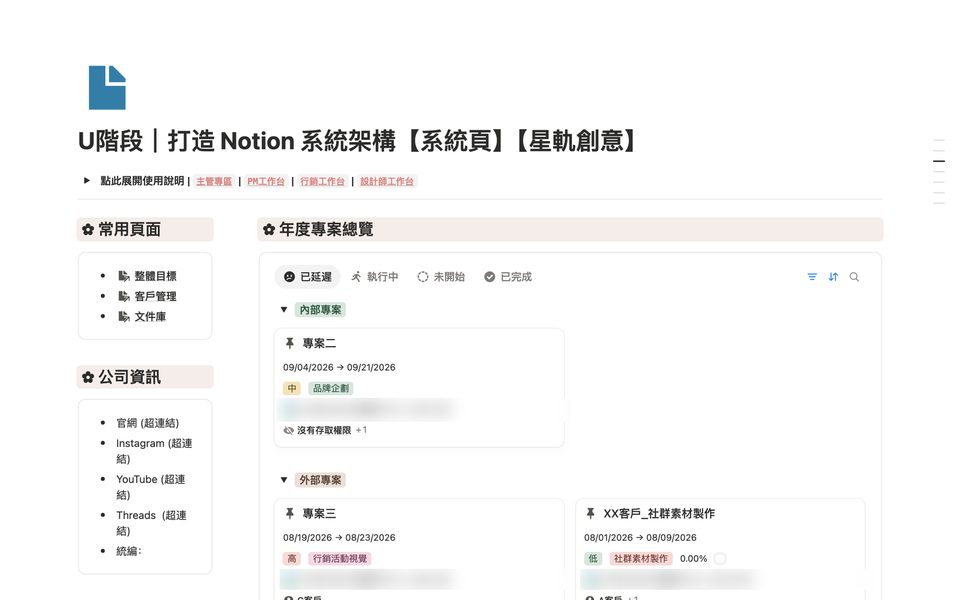This screenshot has width=960, height=600.
Task: Click the date range 08/01/2026 → 08/09/2026
Action: click(x=640, y=538)
